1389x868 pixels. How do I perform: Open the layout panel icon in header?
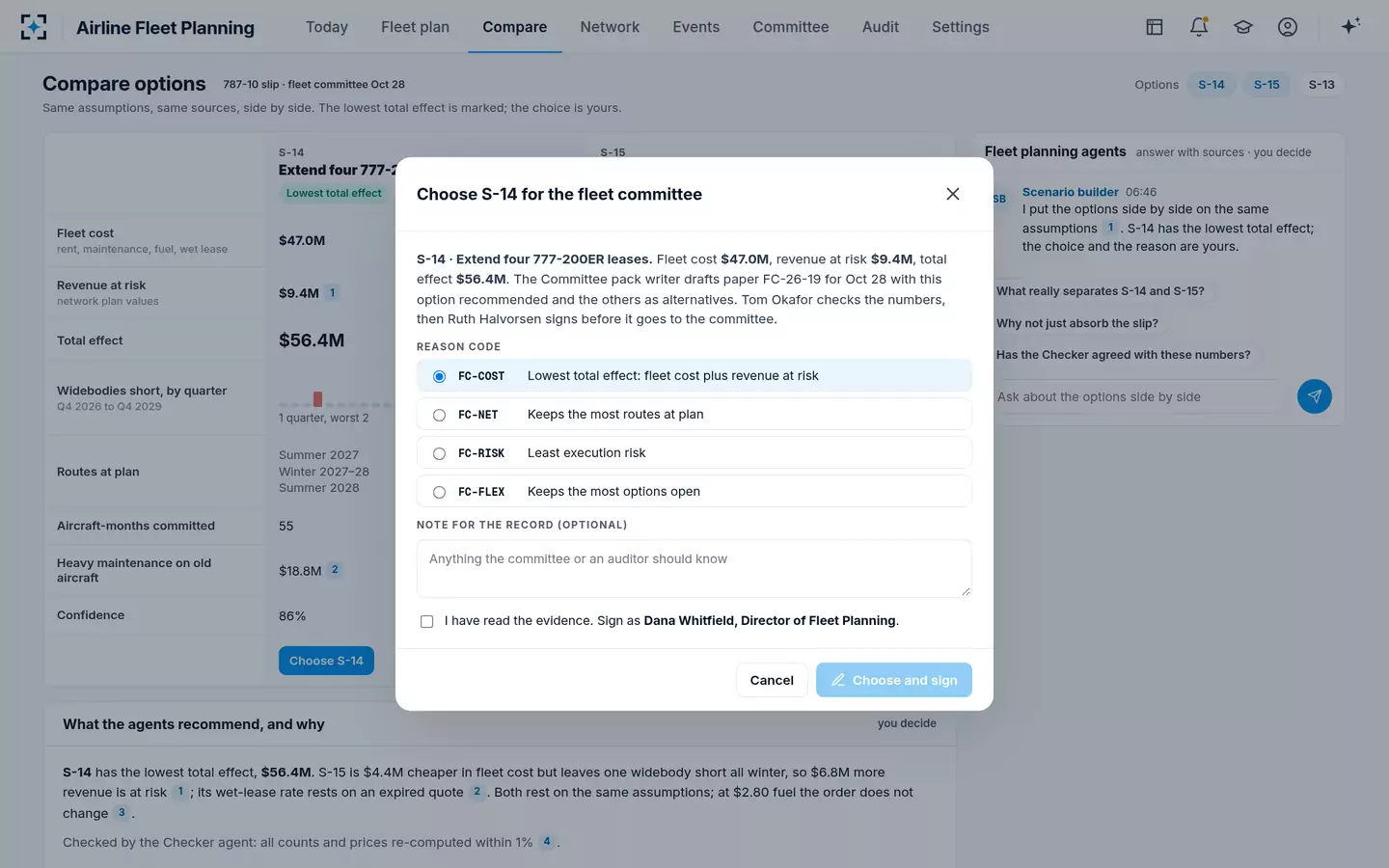click(x=1155, y=27)
